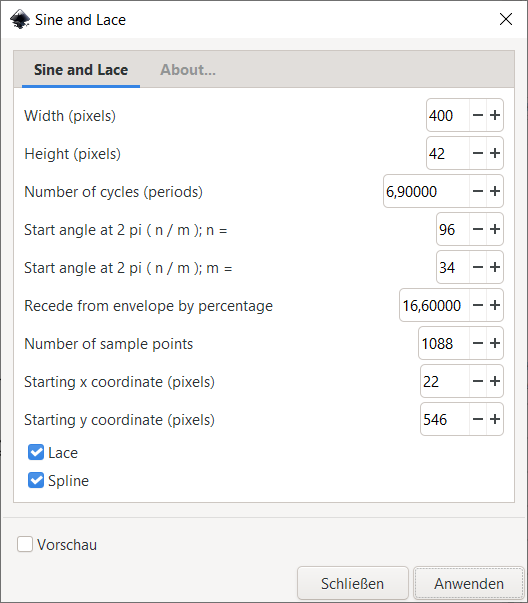Uncheck the Lace checkbox
The image size is (528, 603).
click(36, 453)
